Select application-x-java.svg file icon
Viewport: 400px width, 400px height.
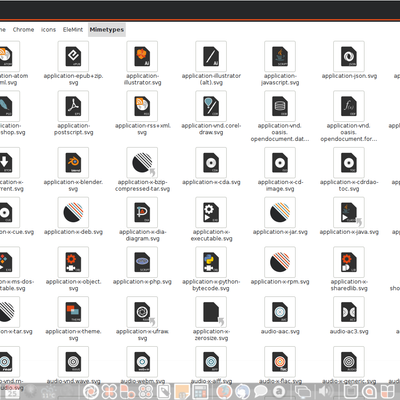(349, 212)
